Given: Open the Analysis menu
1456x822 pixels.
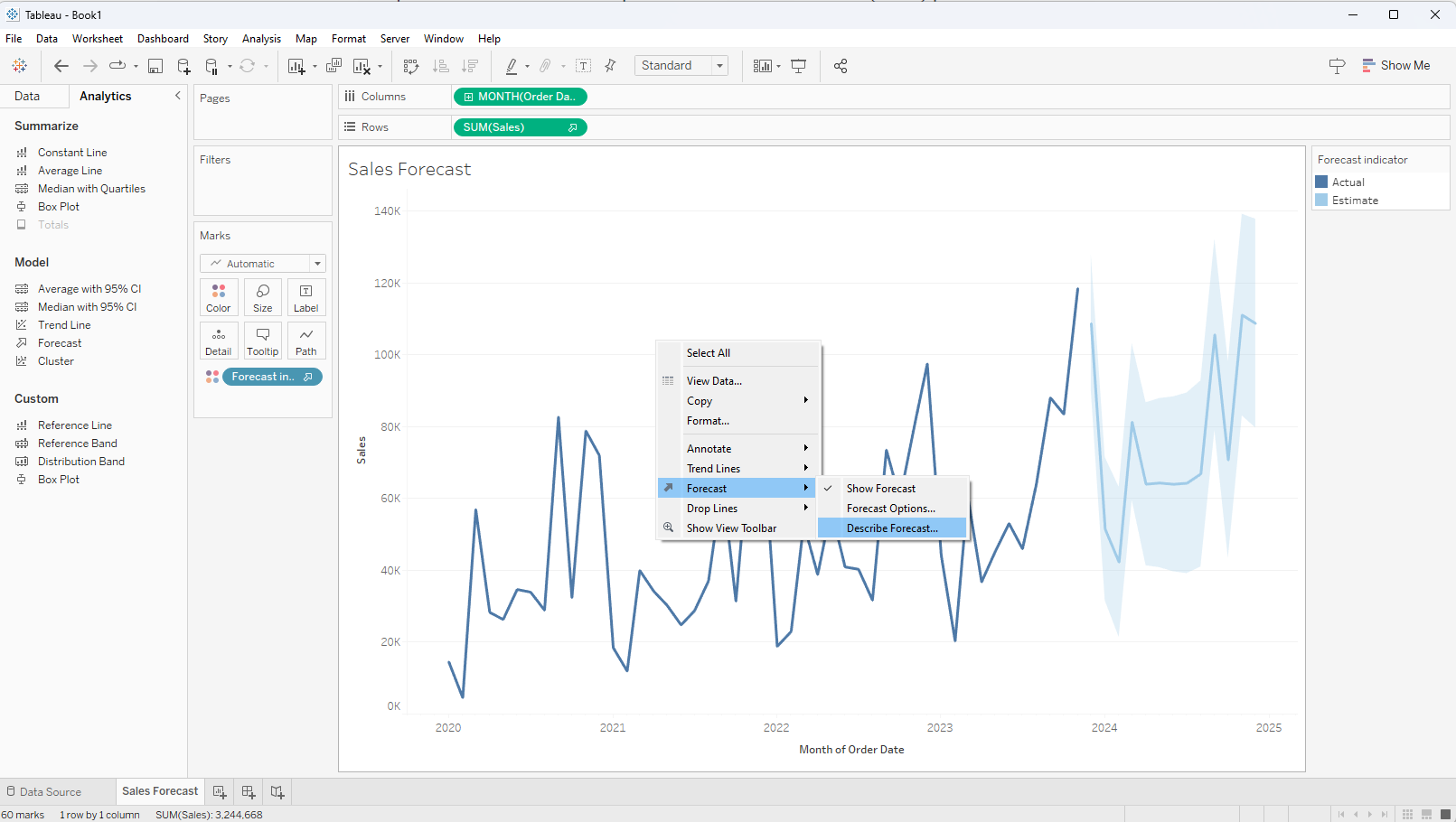Looking at the screenshot, I should pos(261,39).
